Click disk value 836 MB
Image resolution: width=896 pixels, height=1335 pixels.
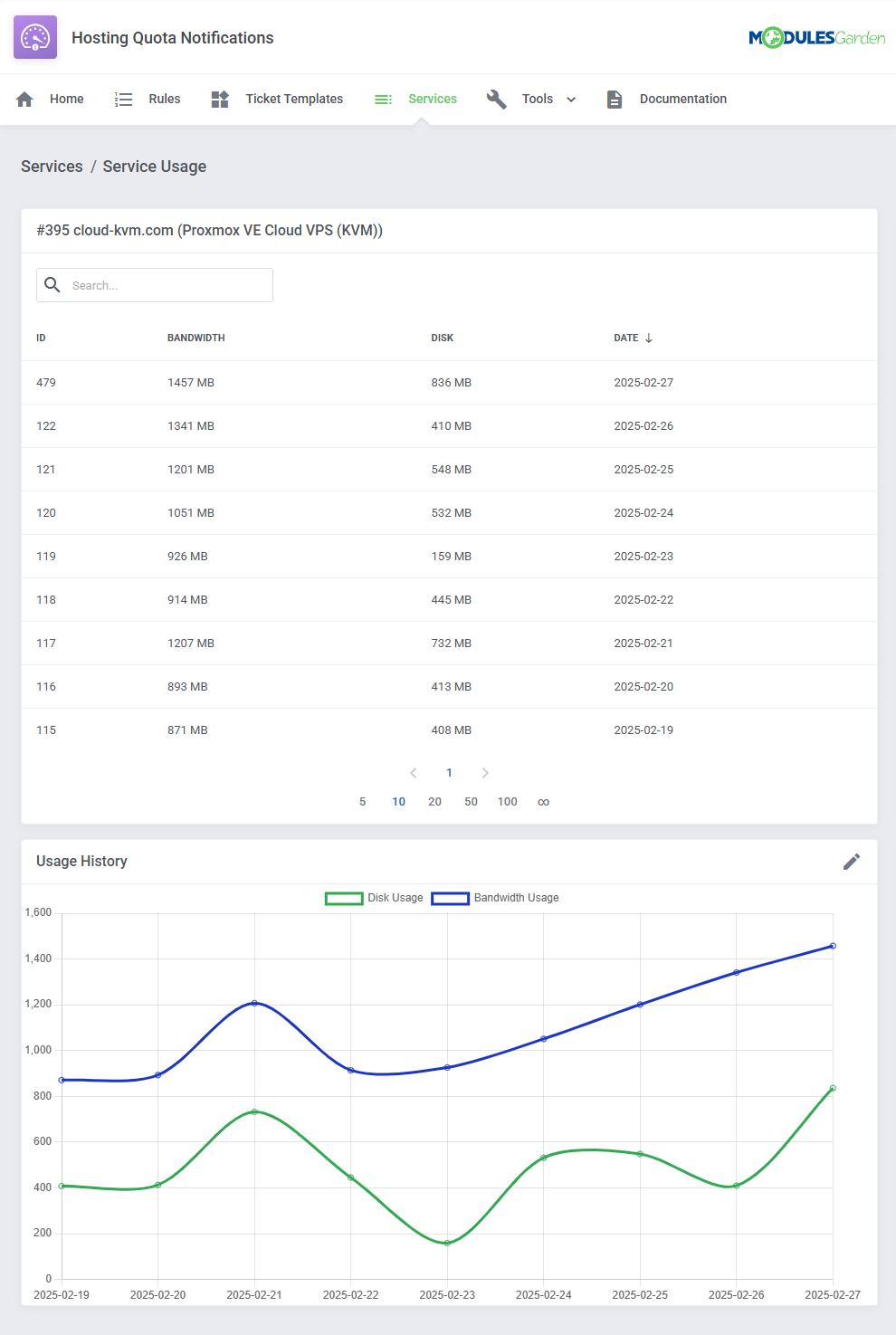coord(452,383)
